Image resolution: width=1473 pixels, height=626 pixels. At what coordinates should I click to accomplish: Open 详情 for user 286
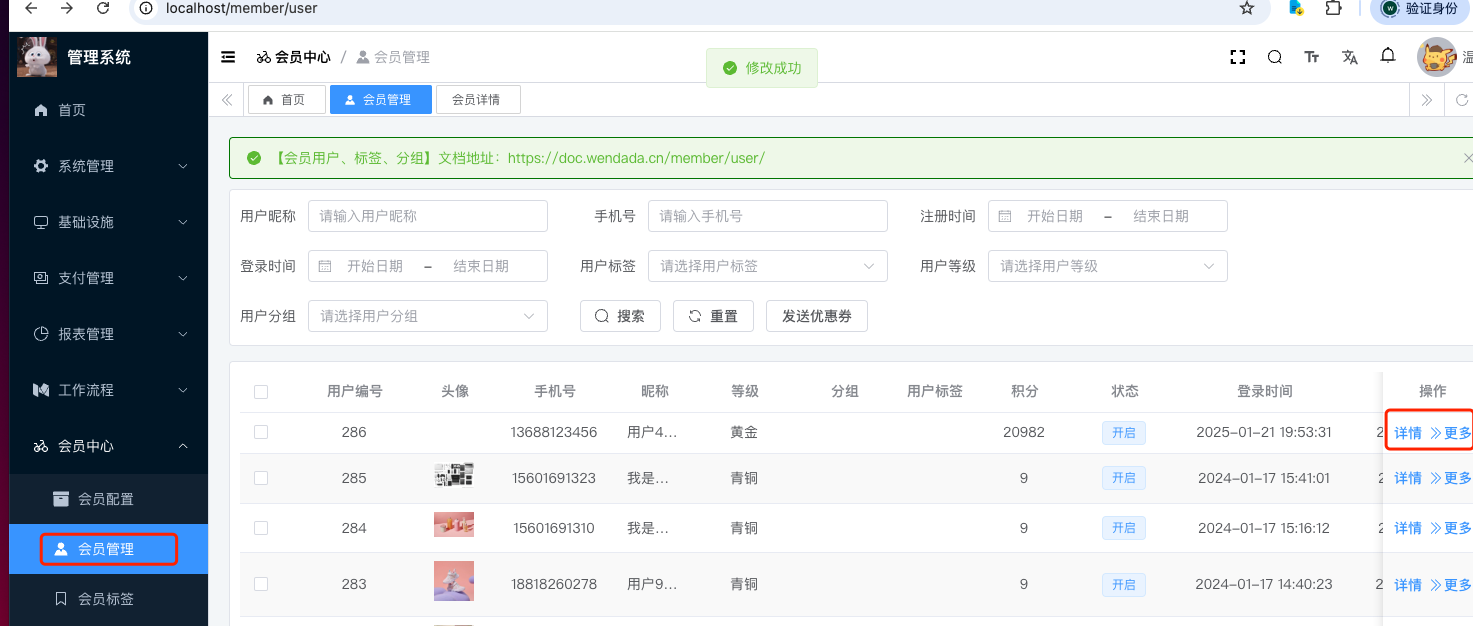1408,433
